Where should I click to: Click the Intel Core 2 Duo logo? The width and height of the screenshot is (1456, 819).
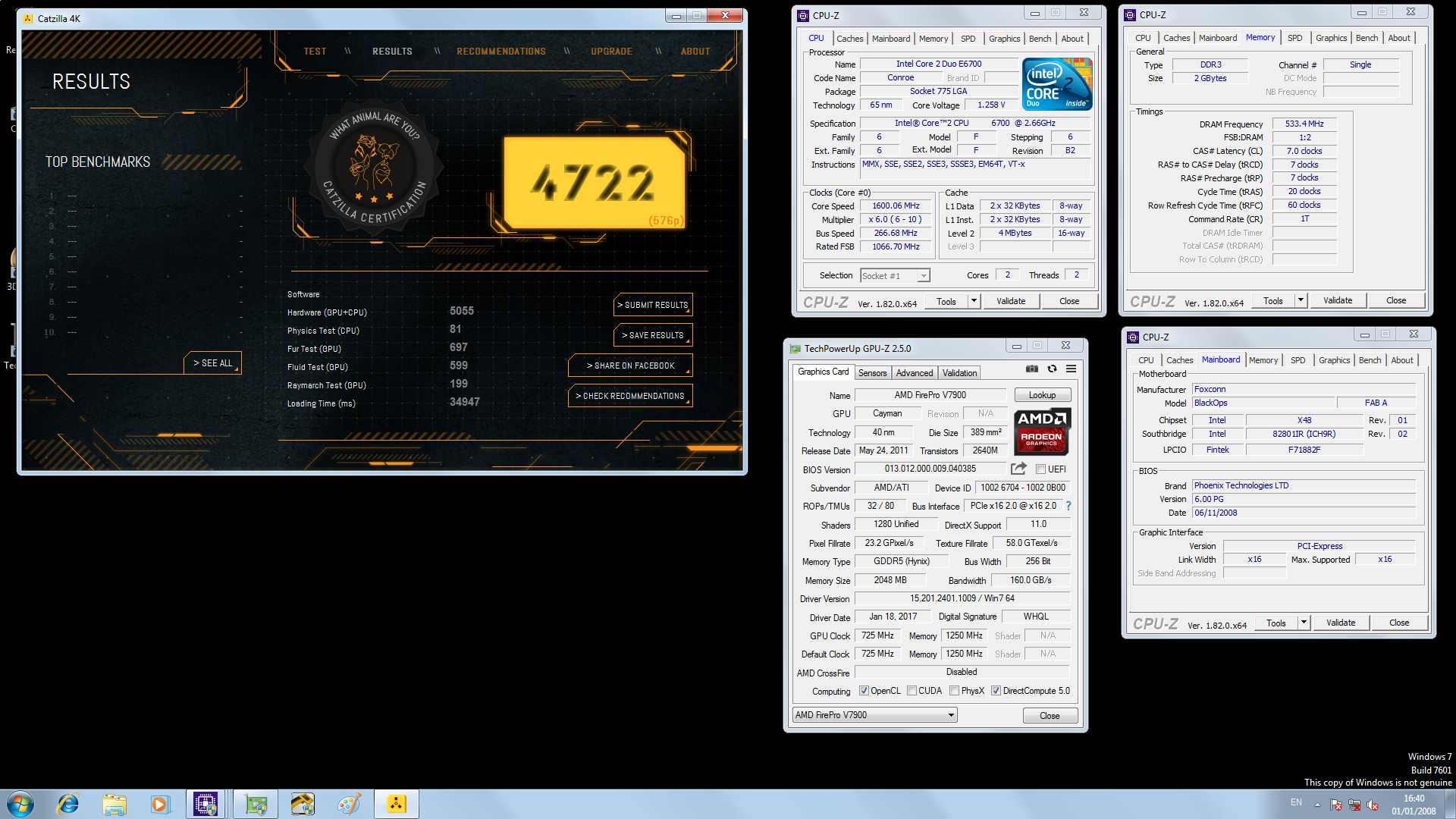click(x=1057, y=84)
